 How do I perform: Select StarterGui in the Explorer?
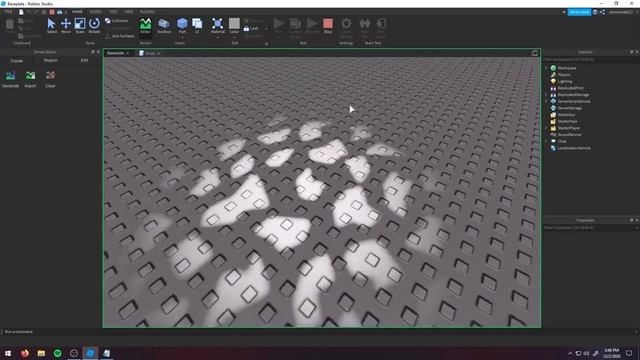click(x=566, y=115)
